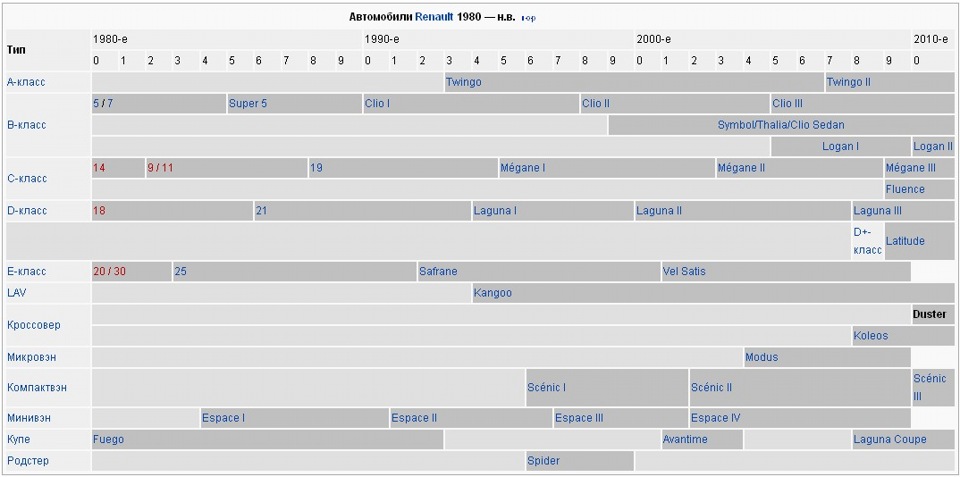Click the small template edit links after the title
Image resolution: width=960 pixels, height=477 pixels.
[x=529, y=18]
